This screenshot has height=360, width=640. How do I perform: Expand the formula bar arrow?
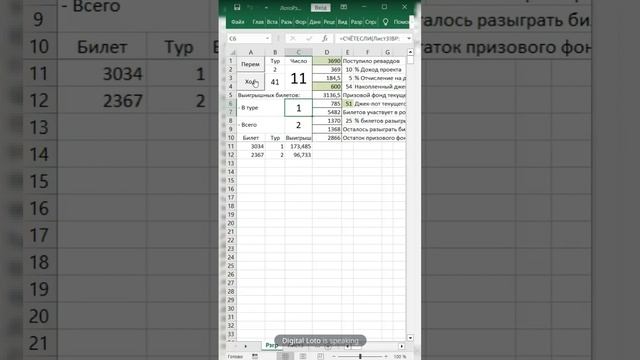tap(409, 38)
